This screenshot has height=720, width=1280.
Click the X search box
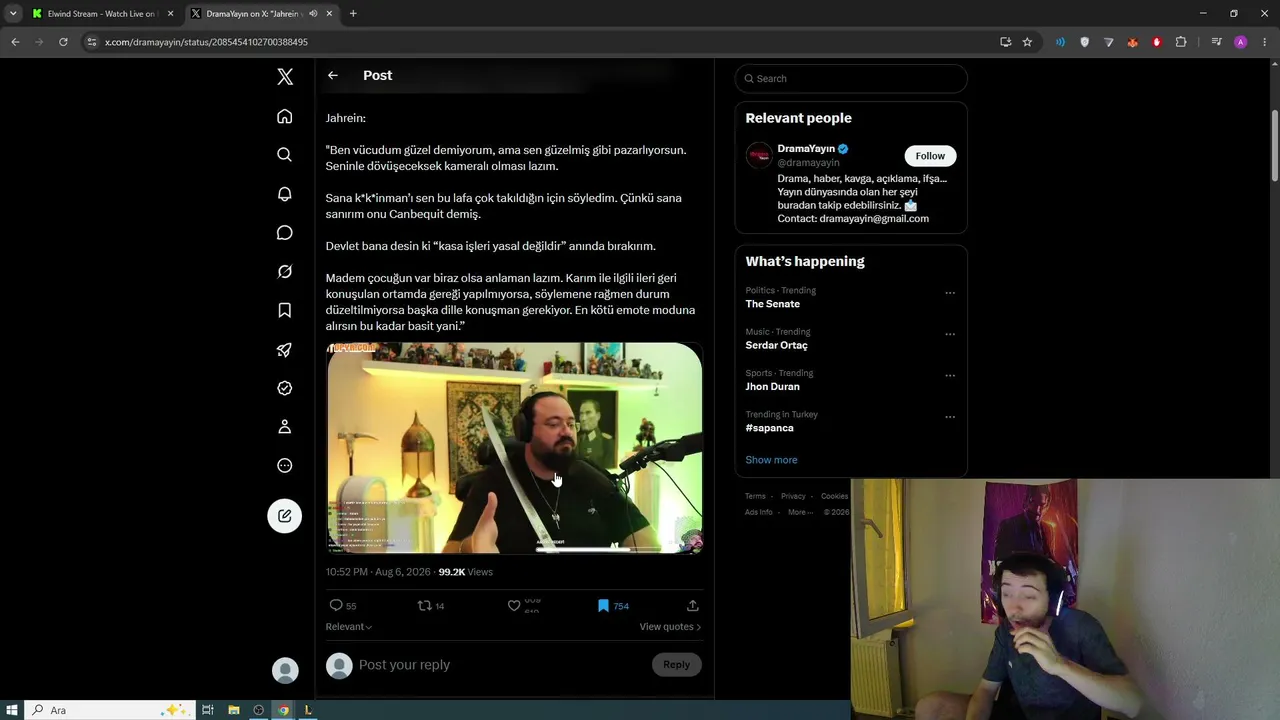[x=851, y=79]
